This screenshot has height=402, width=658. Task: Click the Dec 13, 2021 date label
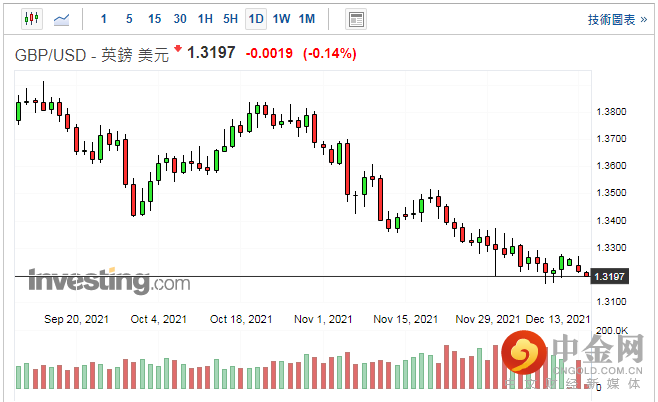click(558, 319)
